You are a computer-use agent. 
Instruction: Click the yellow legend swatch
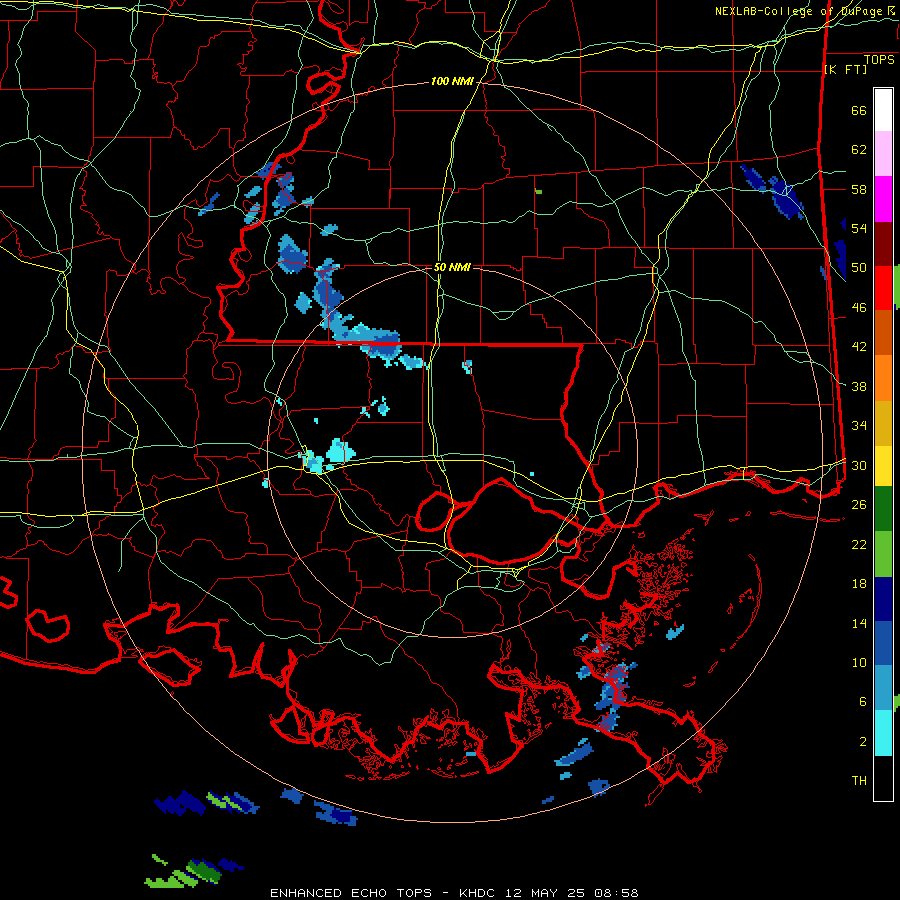click(883, 466)
